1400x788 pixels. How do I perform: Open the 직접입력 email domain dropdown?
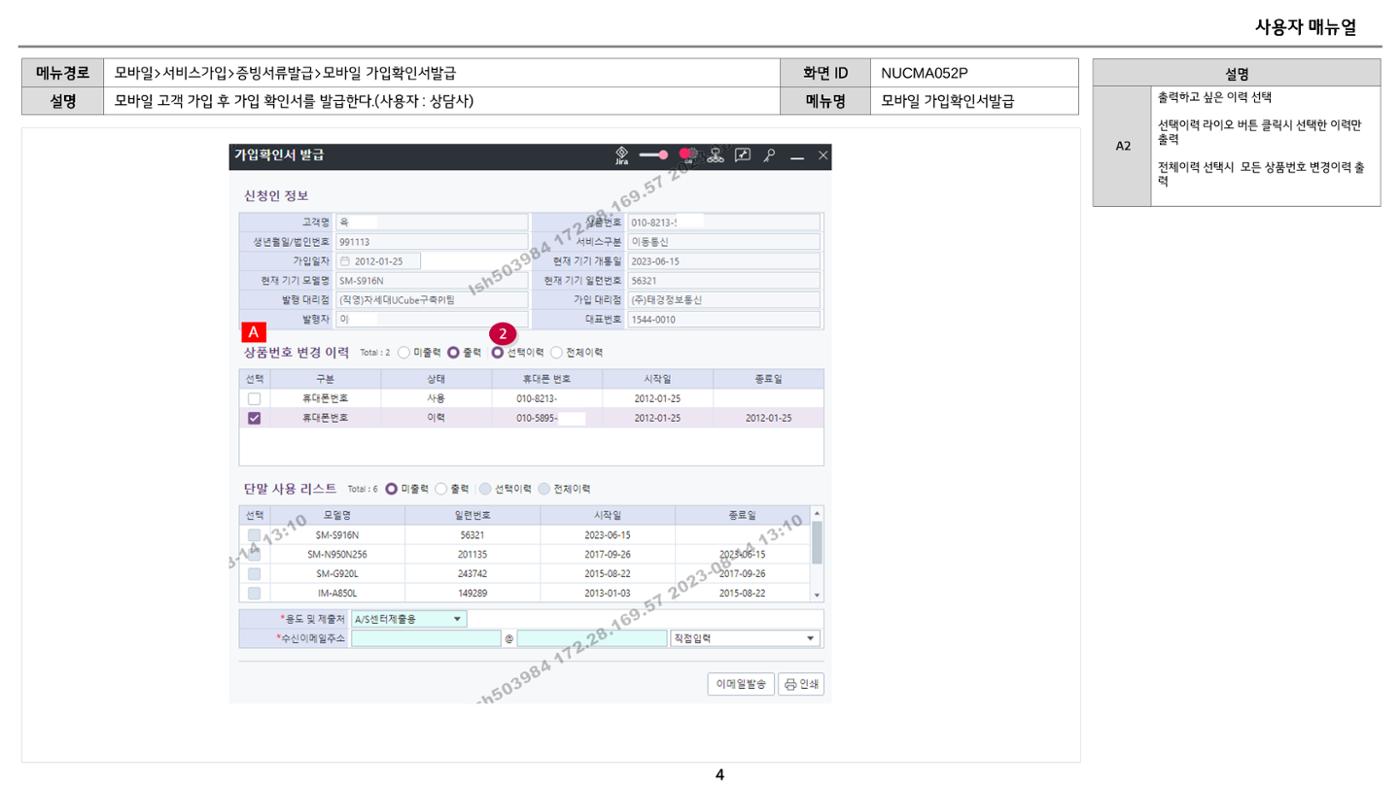coord(745,638)
